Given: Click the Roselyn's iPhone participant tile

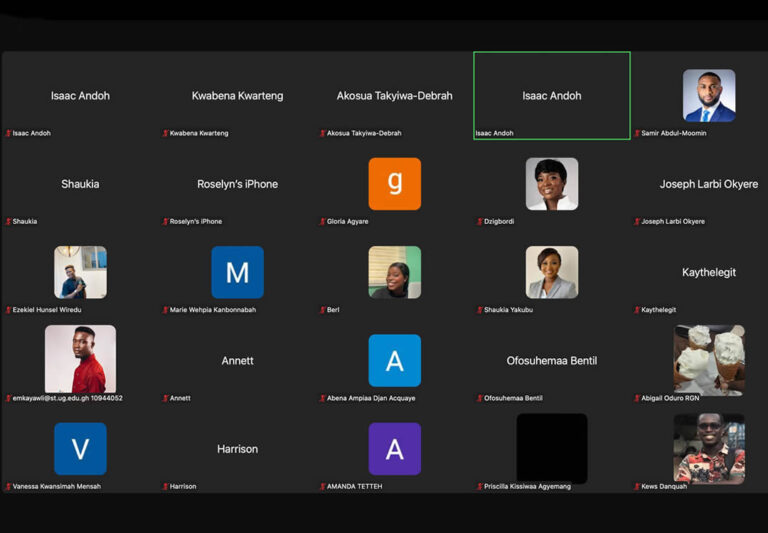Looking at the screenshot, I should (237, 184).
